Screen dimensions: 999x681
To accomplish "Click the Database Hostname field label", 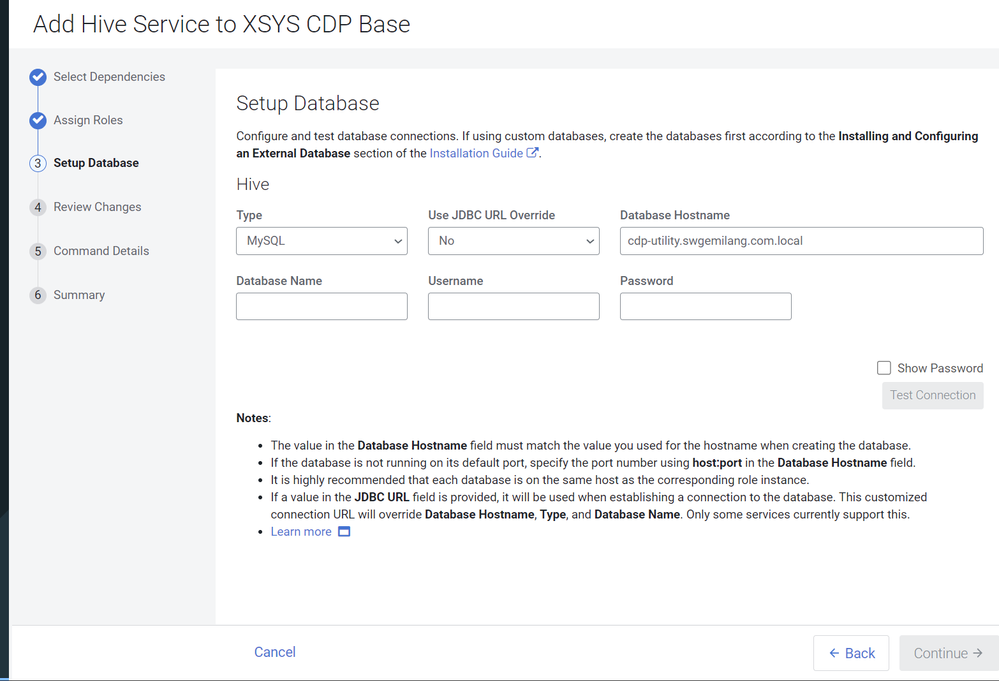I will [x=675, y=215].
